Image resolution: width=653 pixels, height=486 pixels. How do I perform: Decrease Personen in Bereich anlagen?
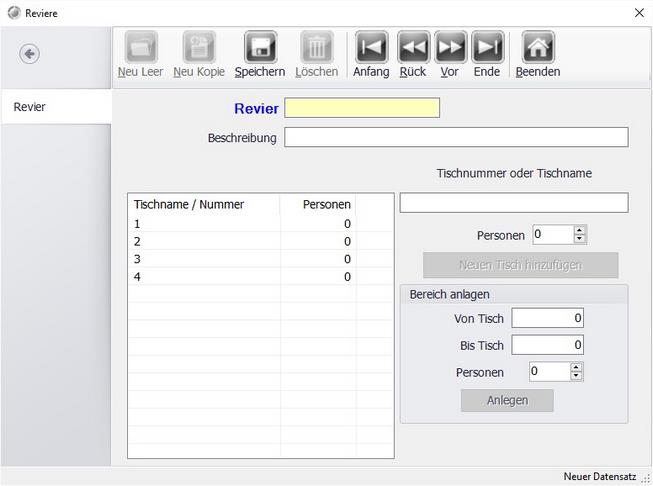click(576, 376)
